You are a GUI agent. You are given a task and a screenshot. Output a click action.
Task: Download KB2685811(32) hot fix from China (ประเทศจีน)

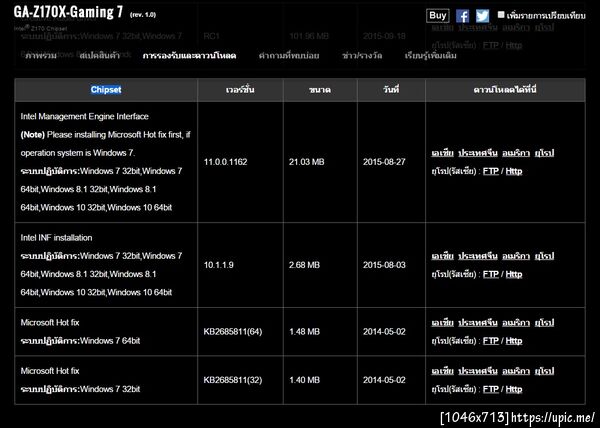(478, 371)
